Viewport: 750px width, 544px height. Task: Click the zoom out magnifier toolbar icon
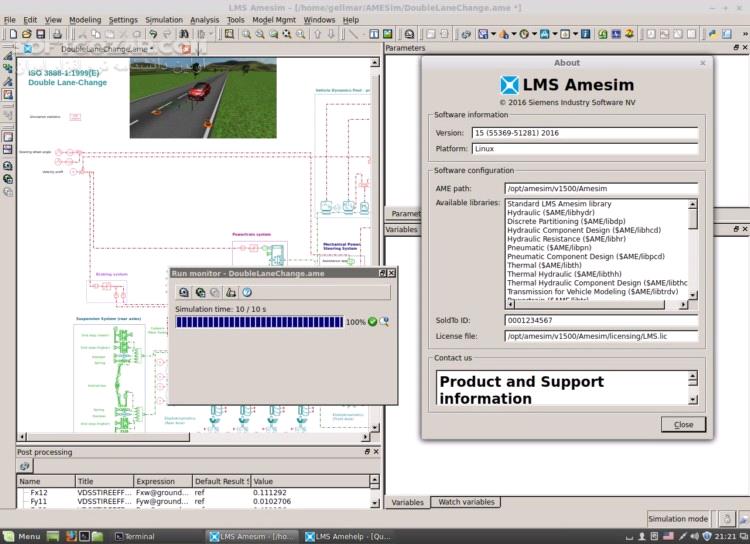260,34
